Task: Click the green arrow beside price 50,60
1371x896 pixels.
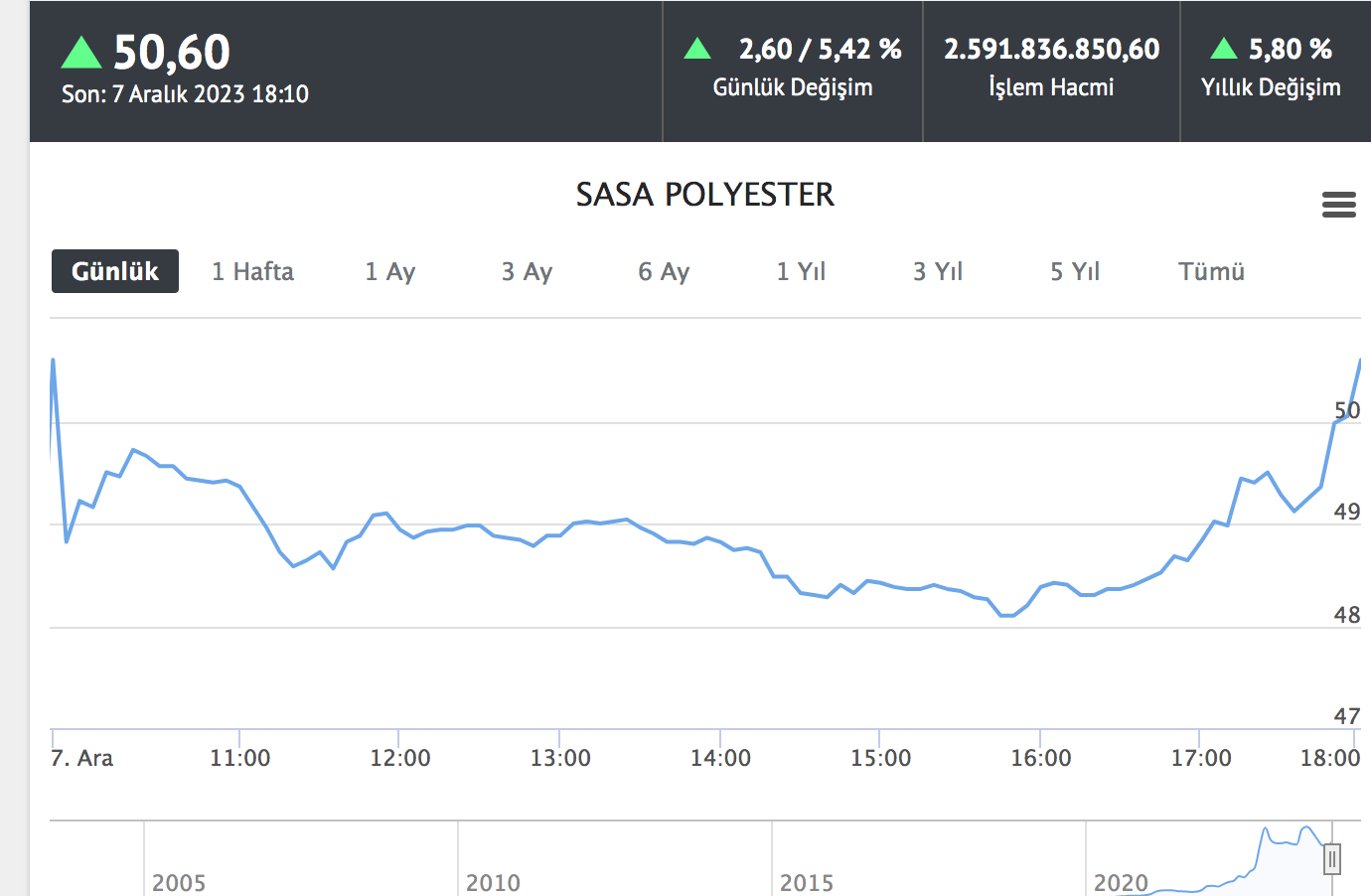Action: 81,52
